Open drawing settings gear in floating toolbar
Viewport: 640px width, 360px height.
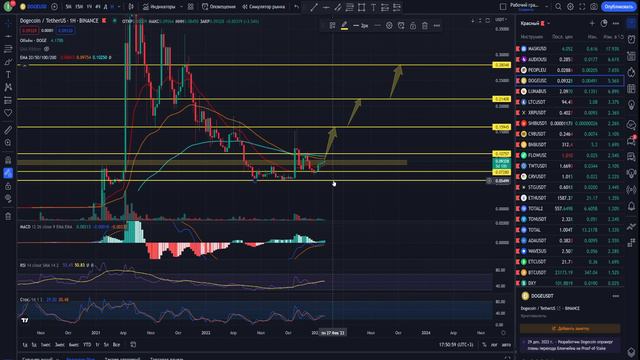(389, 26)
